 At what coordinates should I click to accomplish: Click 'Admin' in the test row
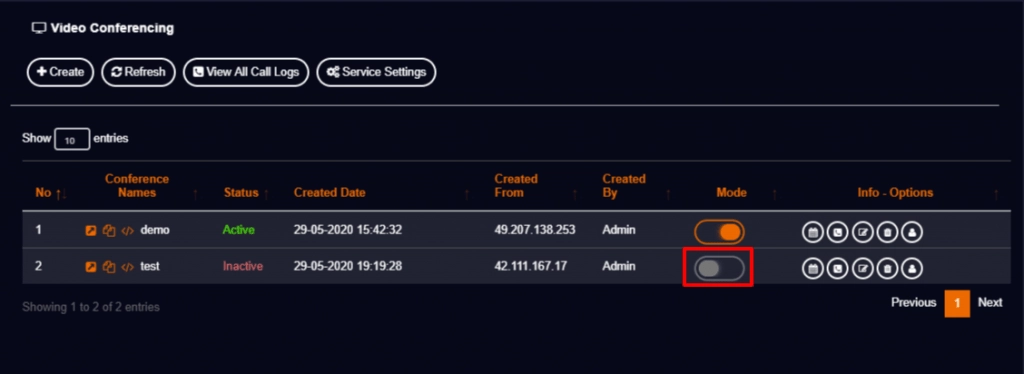[x=618, y=266]
